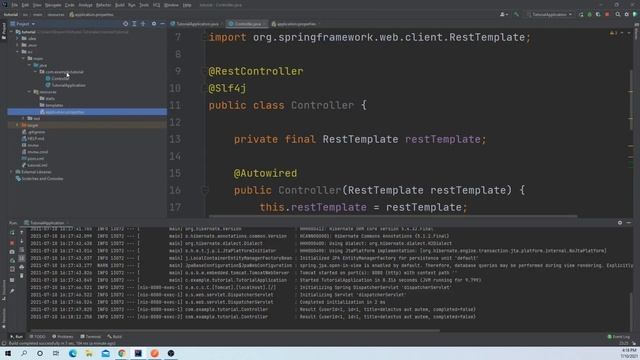Image resolution: width=640 pixels, height=360 pixels.
Task: Collapse the src folder
Action: click(18, 52)
